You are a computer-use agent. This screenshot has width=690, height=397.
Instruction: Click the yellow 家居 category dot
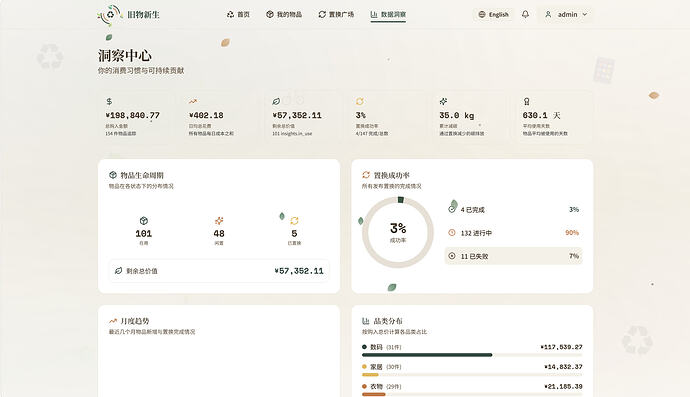tap(364, 367)
